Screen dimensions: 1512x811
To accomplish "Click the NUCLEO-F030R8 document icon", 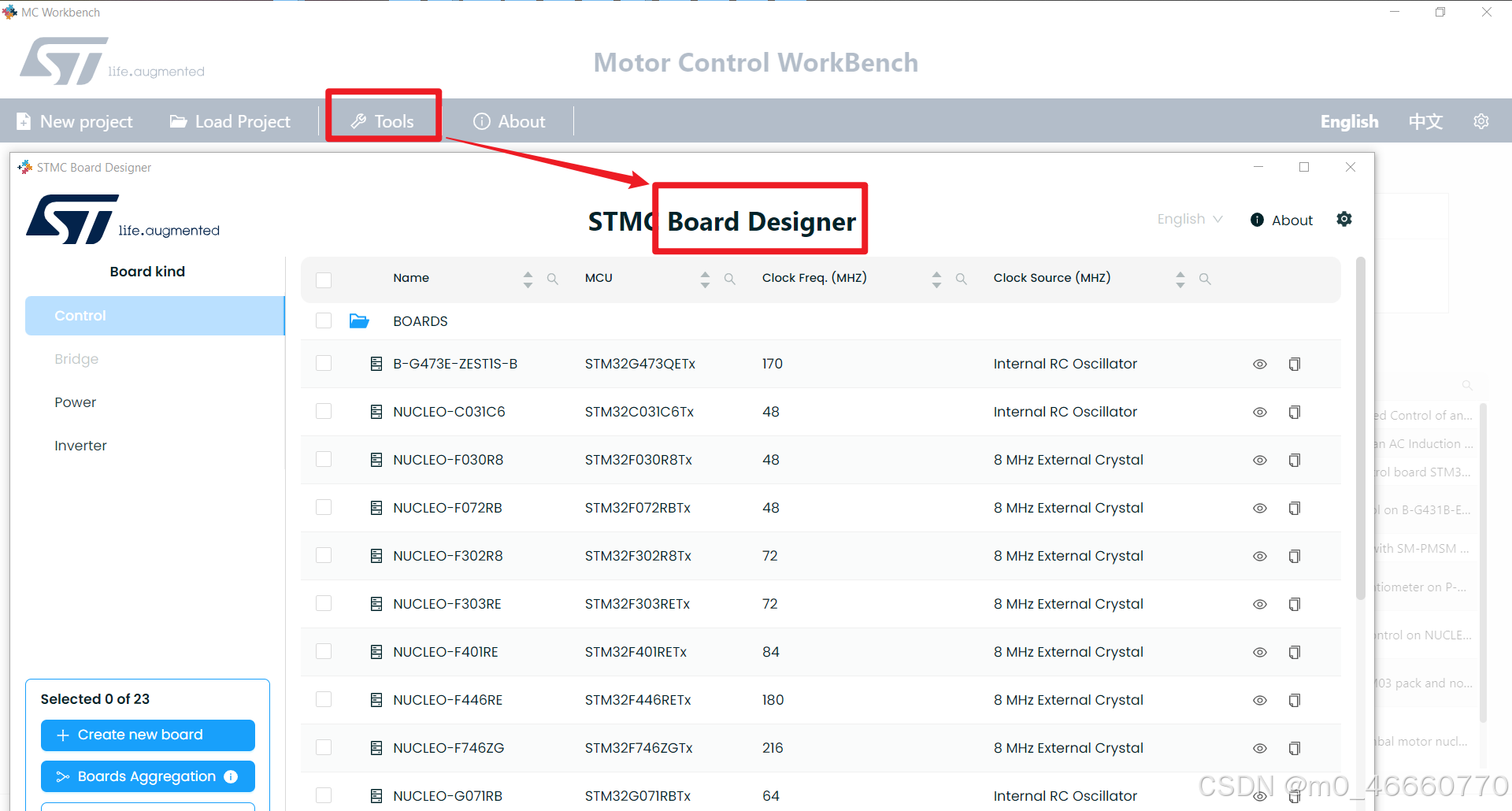I will (x=376, y=460).
